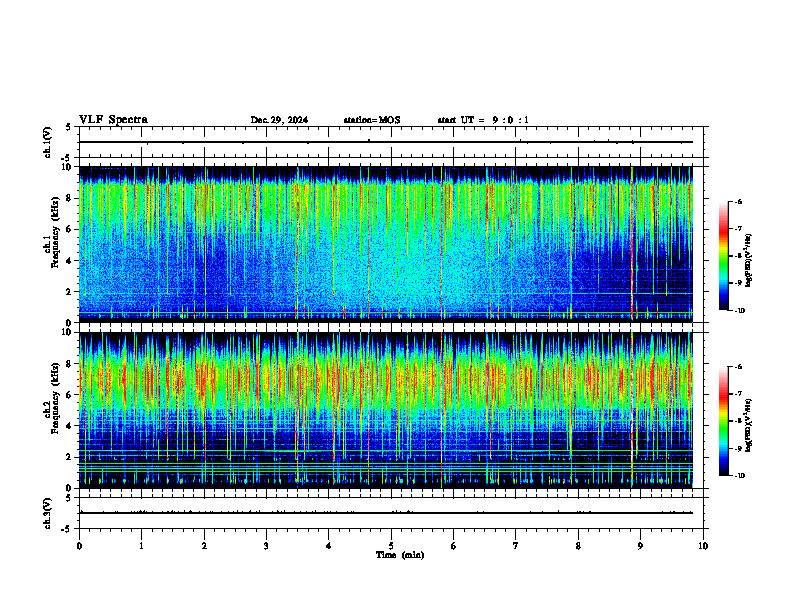Click the time axis tick label "6"

tap(454, 546)
